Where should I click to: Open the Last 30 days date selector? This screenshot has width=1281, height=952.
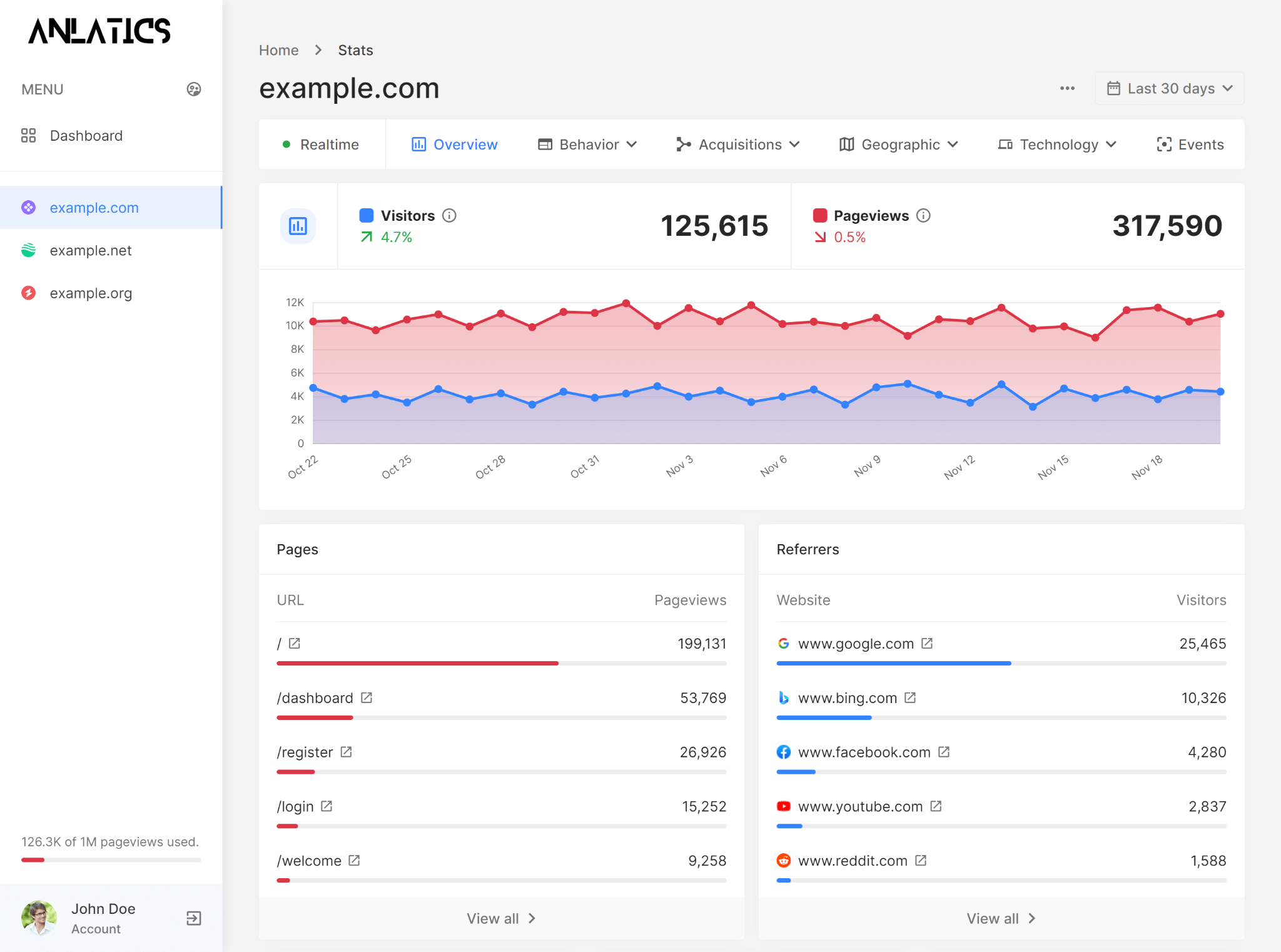point(1168,88)
